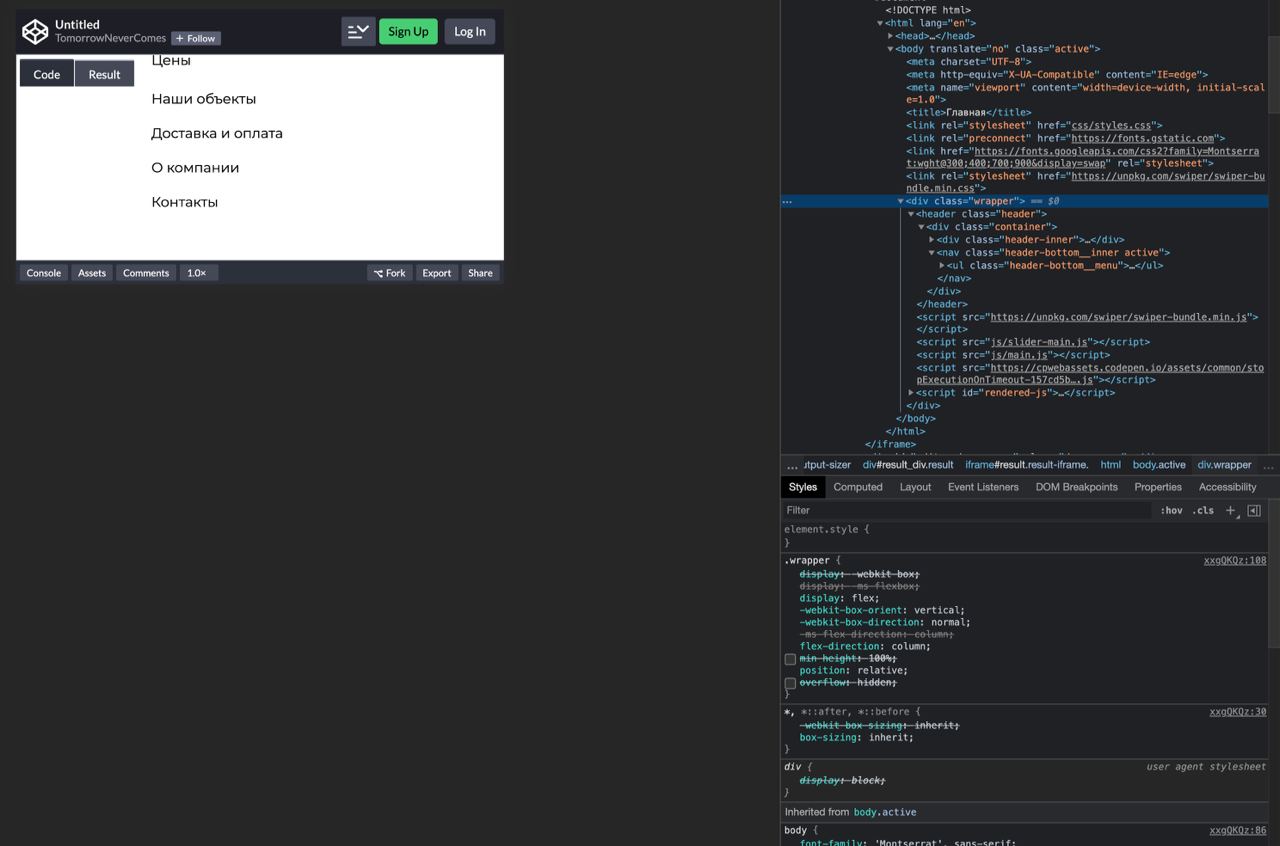Toggle computed styles sidebar pane icon
The width and height of the screenshot is (1280, 846).
point(1254,510)
